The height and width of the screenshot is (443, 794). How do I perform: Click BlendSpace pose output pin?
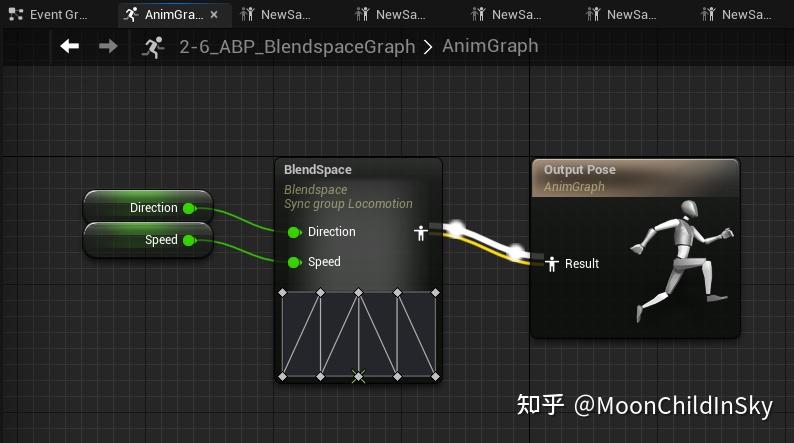tap(421, 233)
